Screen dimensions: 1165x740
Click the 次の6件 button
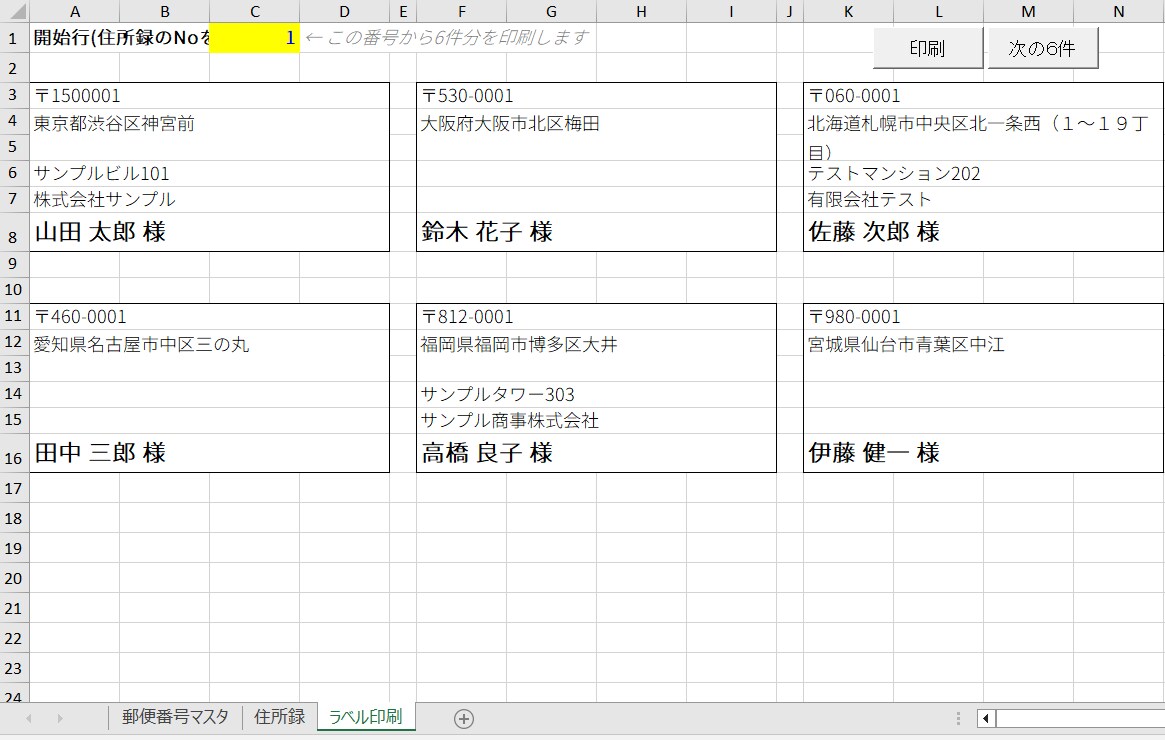[1042, 48]
